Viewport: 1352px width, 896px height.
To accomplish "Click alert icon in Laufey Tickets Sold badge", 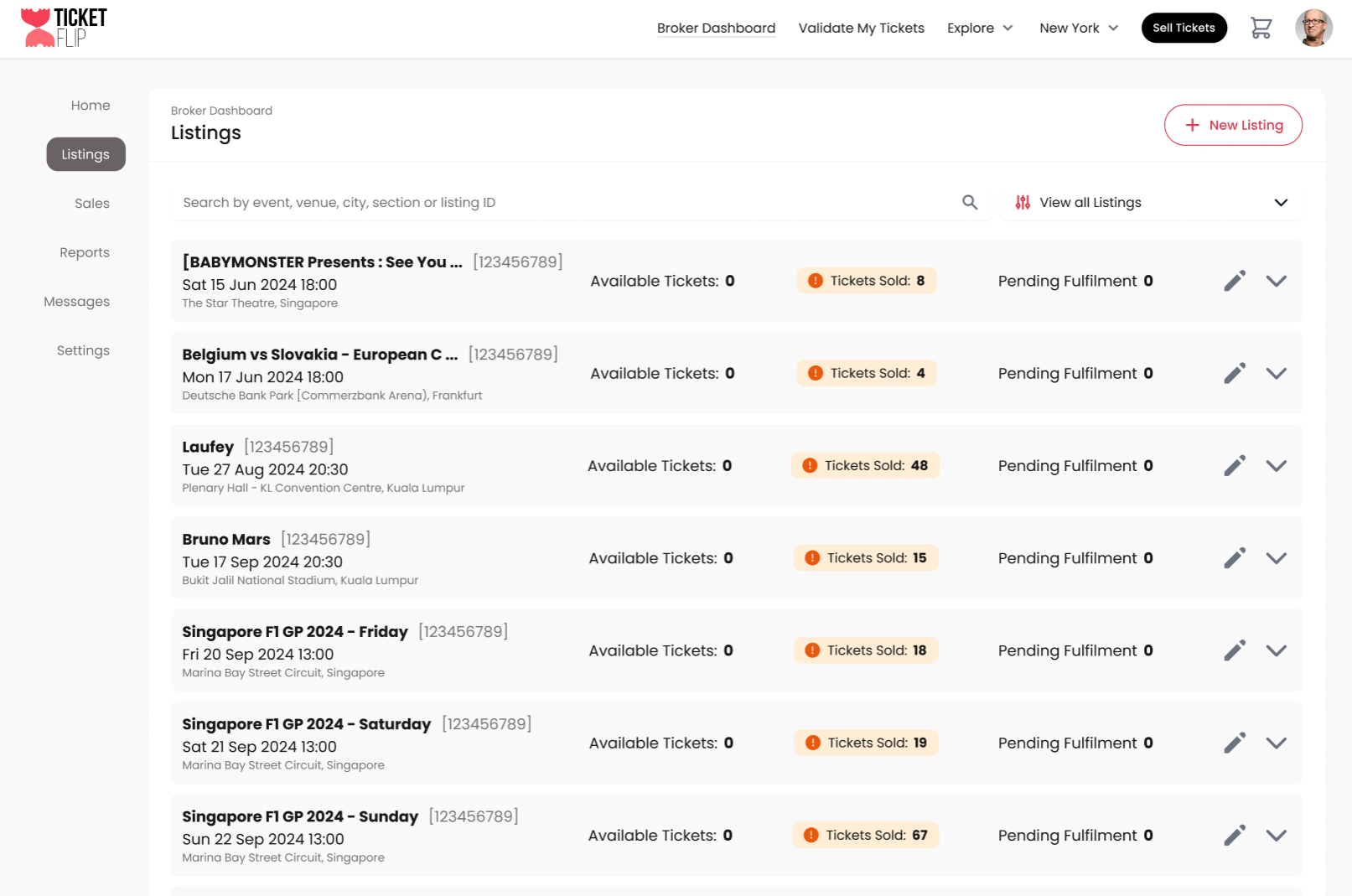I will coord(810,465).
